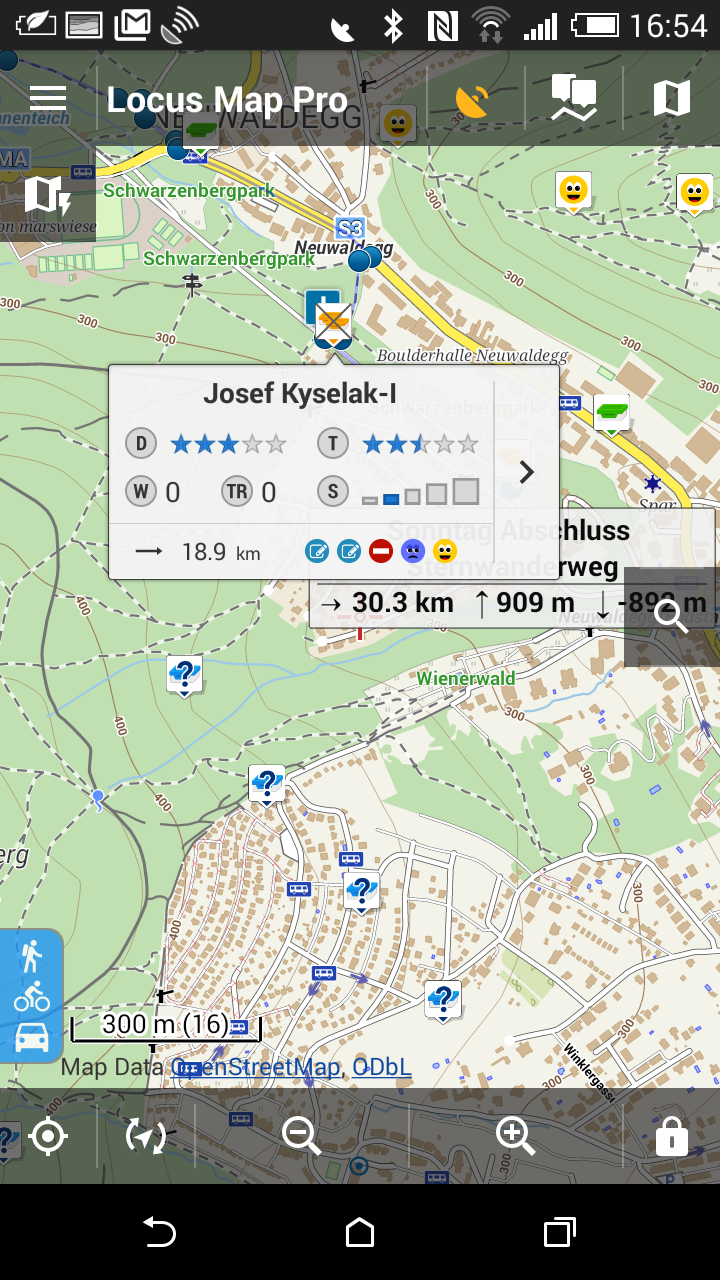Screen dimensions: 720x1280
Task: Open the data manager icon
Action: (574, 99)
